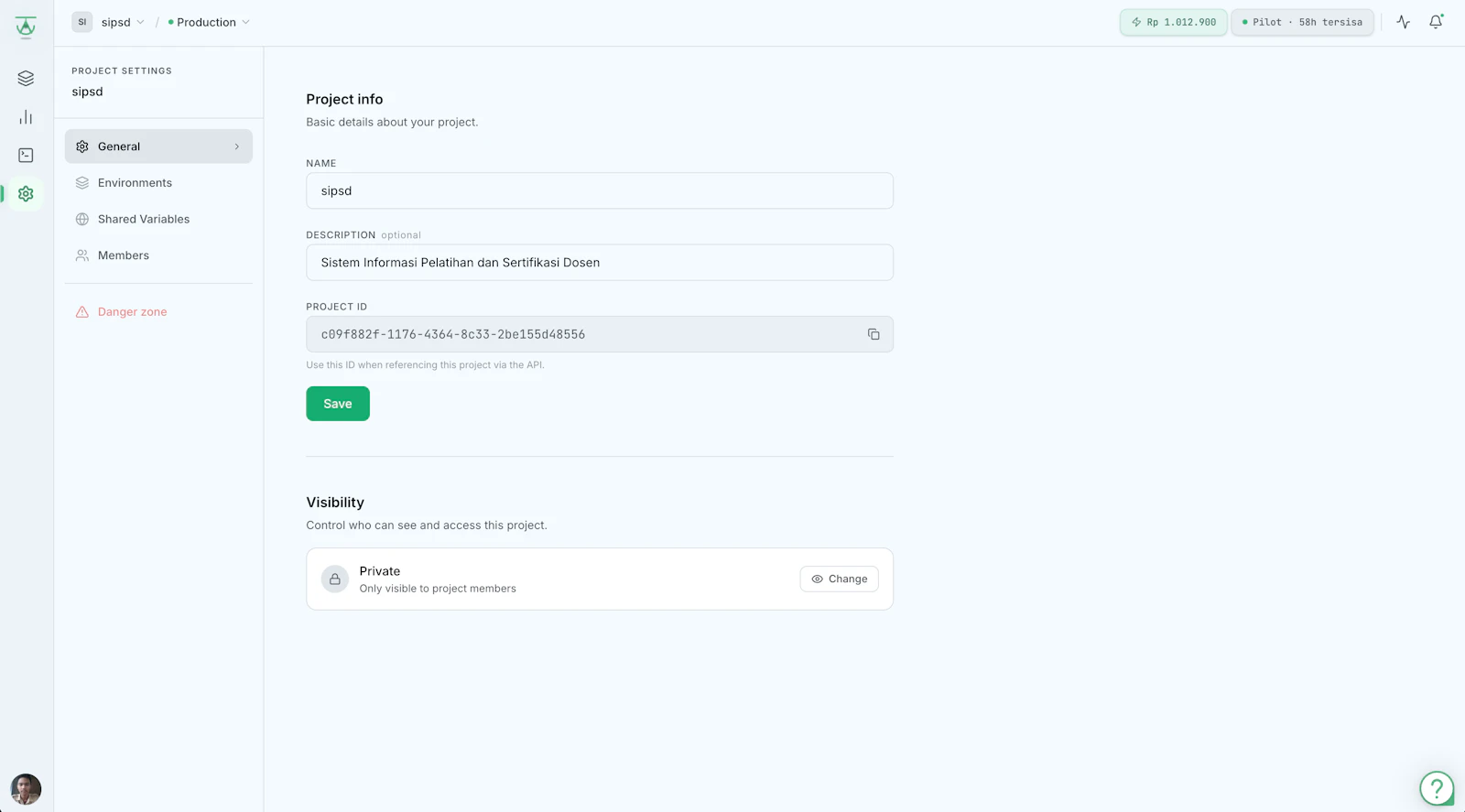
Task: Open the Production environment dropdown
Action: click(209, 22)
